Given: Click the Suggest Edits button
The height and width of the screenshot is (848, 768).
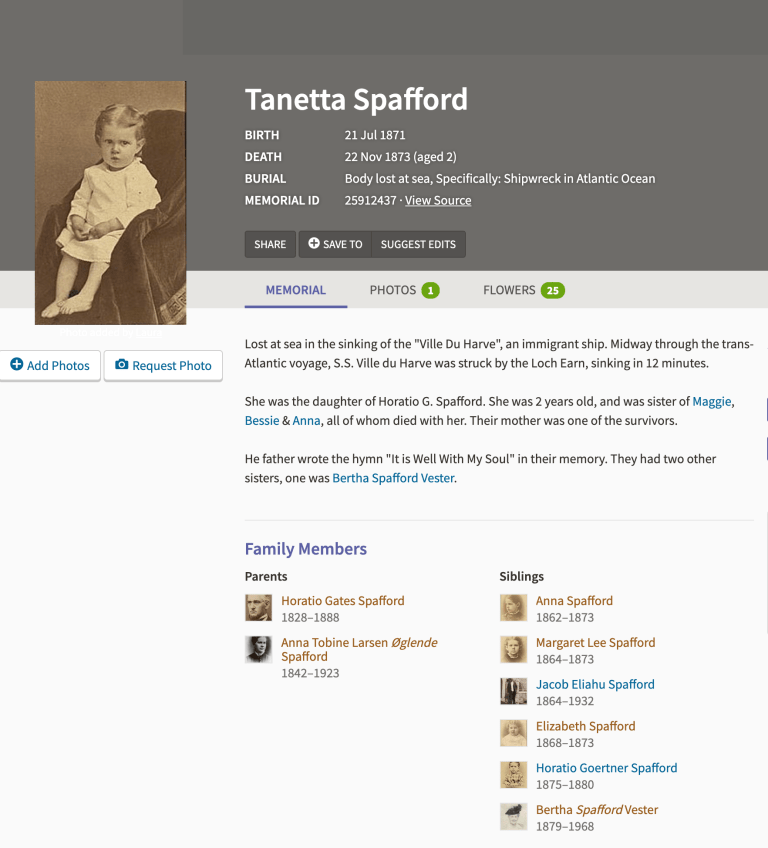Looking at the screenshot, I should [418, 244].
